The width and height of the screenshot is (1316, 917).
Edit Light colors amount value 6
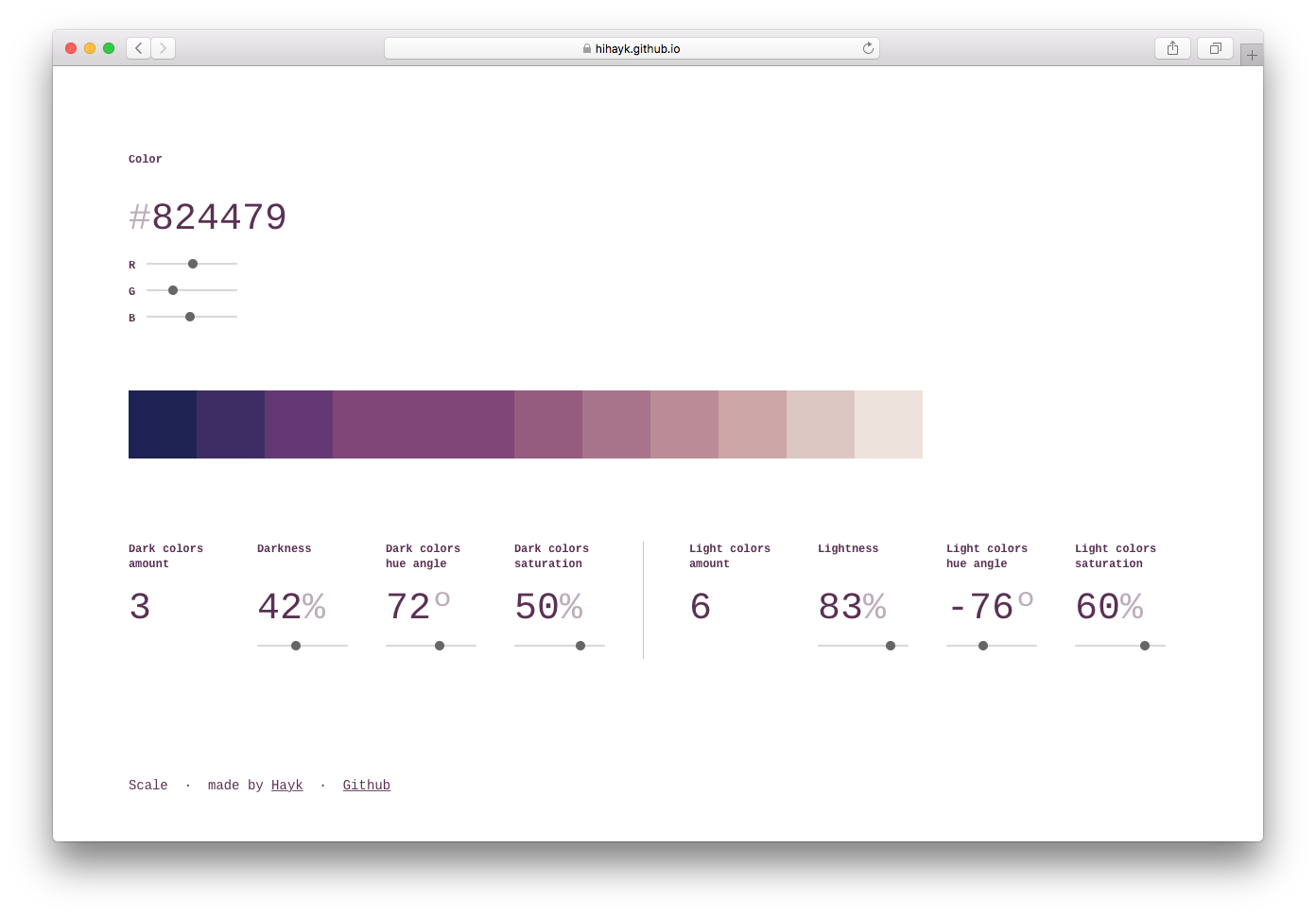pos(701,607)
